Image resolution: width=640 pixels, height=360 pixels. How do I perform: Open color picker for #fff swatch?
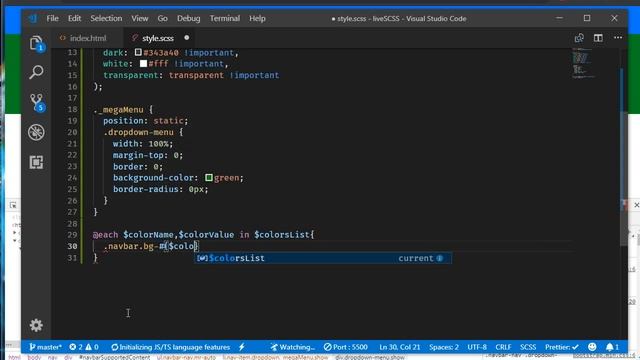coord(143,64)
